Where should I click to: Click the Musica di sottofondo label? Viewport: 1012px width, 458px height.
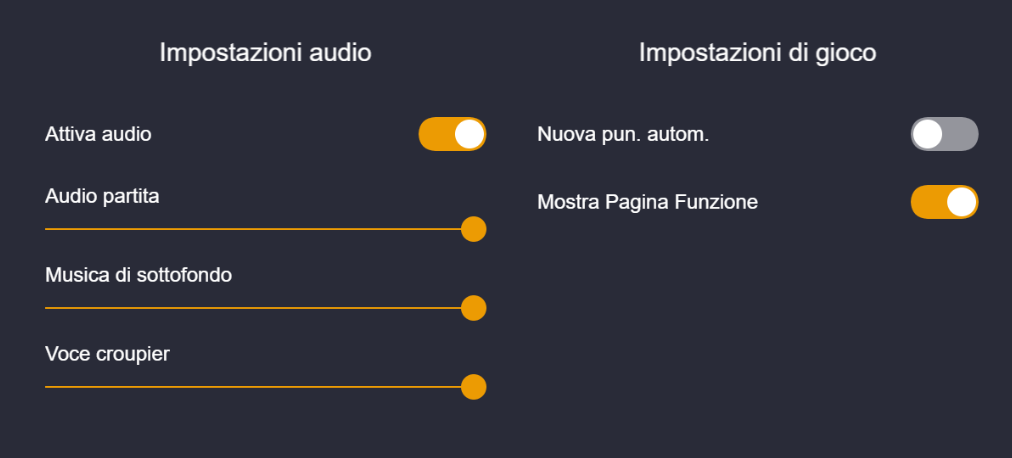tap(138, 274)
